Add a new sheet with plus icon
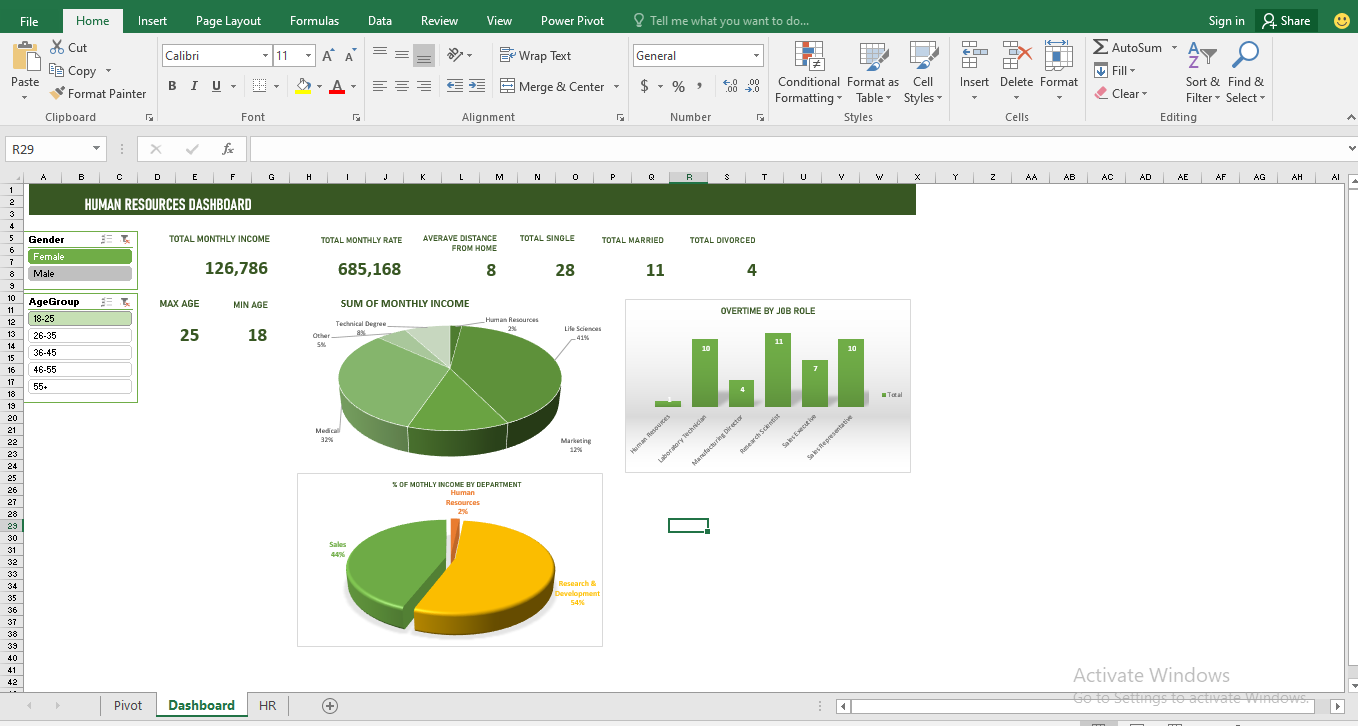Image resolution: width=1358 pixels, height=726 pixels. pos(330,706)
